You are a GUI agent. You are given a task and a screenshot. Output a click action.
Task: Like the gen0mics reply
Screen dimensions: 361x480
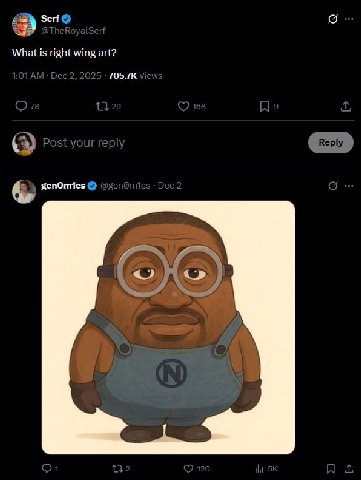point(188,468)
